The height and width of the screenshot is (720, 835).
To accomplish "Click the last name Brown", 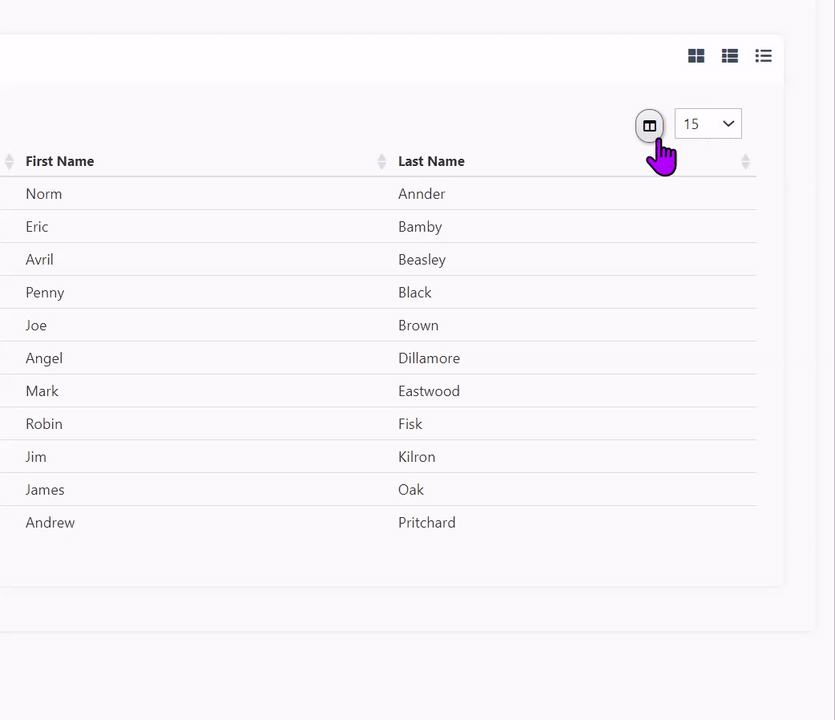I will click(419, 325).
